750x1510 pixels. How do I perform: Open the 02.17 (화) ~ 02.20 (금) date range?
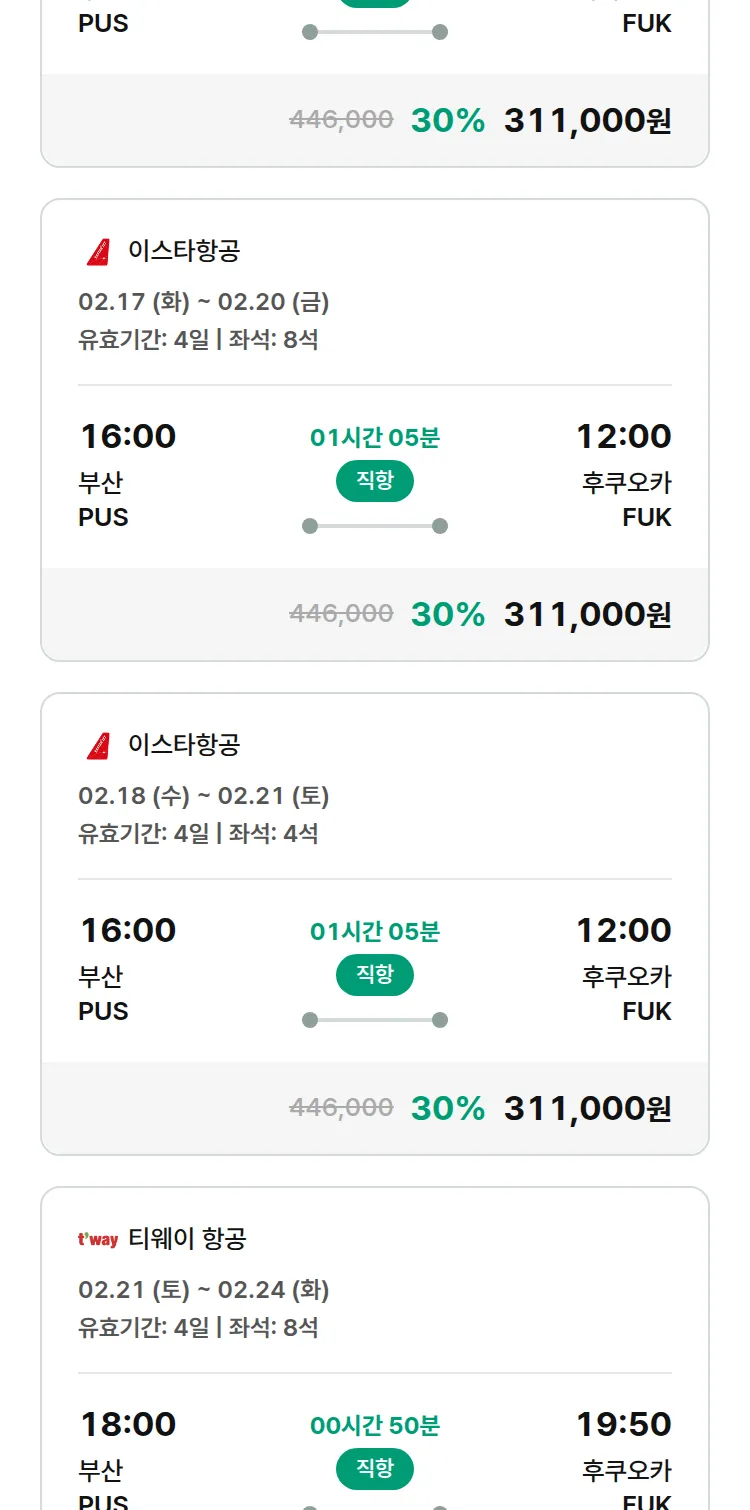(204, 302)
